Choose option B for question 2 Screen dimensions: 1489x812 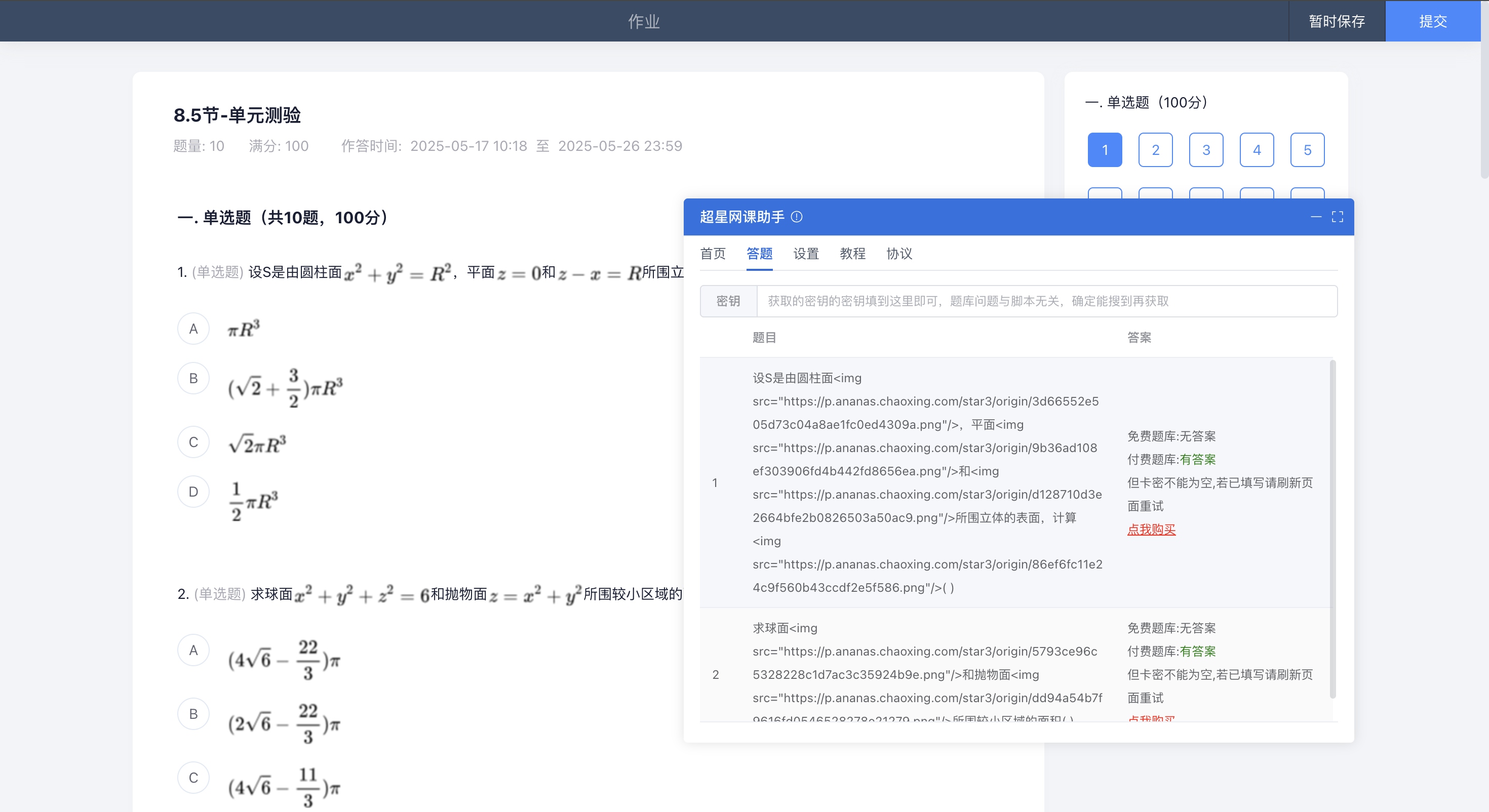tap(193, 713)
